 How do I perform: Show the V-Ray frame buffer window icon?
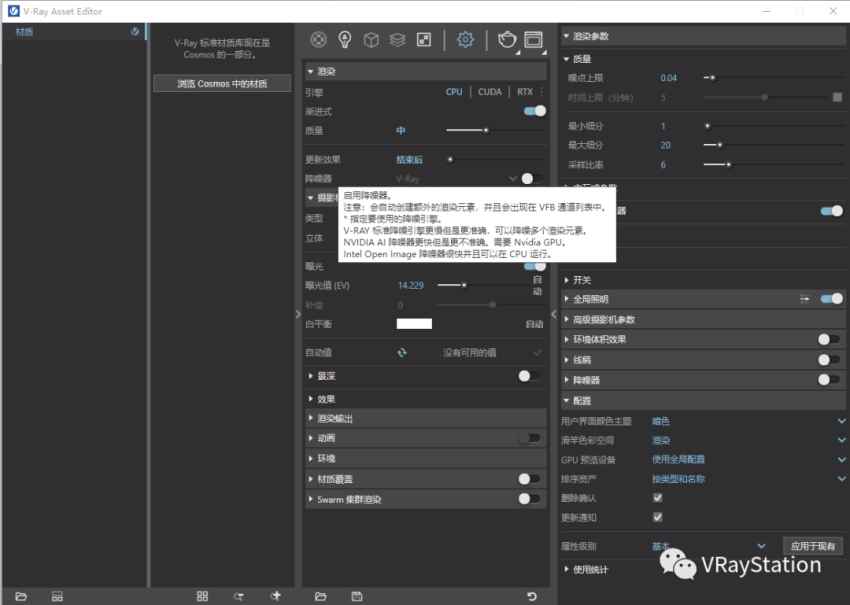pos(533,40)
